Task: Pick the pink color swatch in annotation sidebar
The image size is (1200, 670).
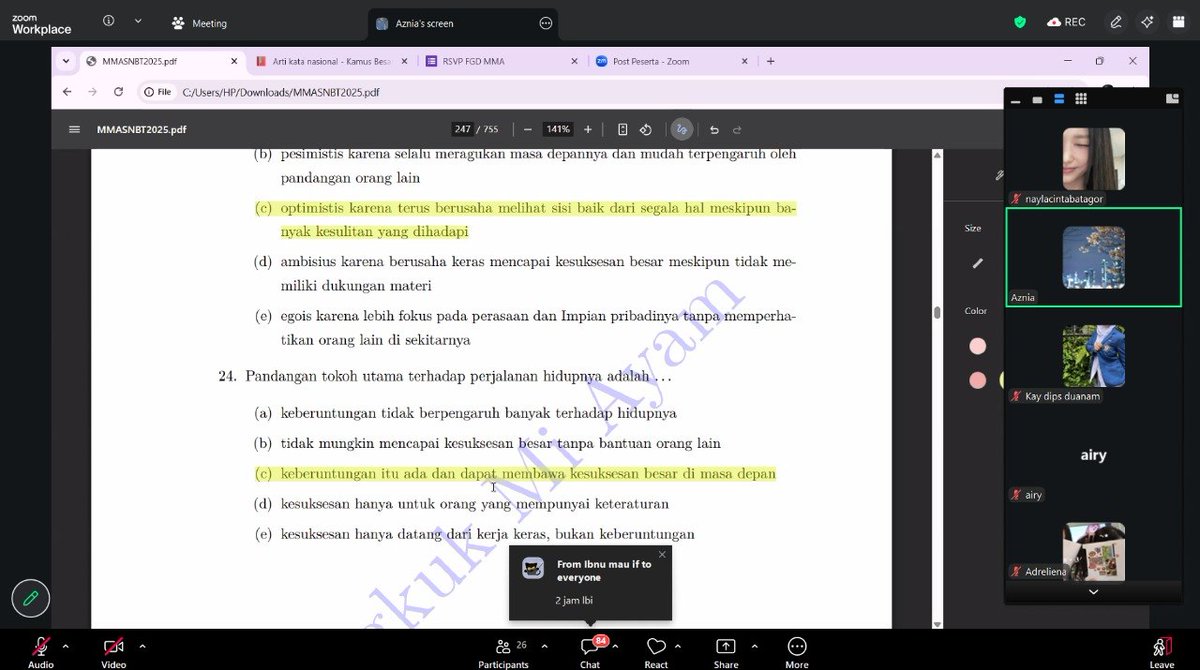Action: pos(979,345)
